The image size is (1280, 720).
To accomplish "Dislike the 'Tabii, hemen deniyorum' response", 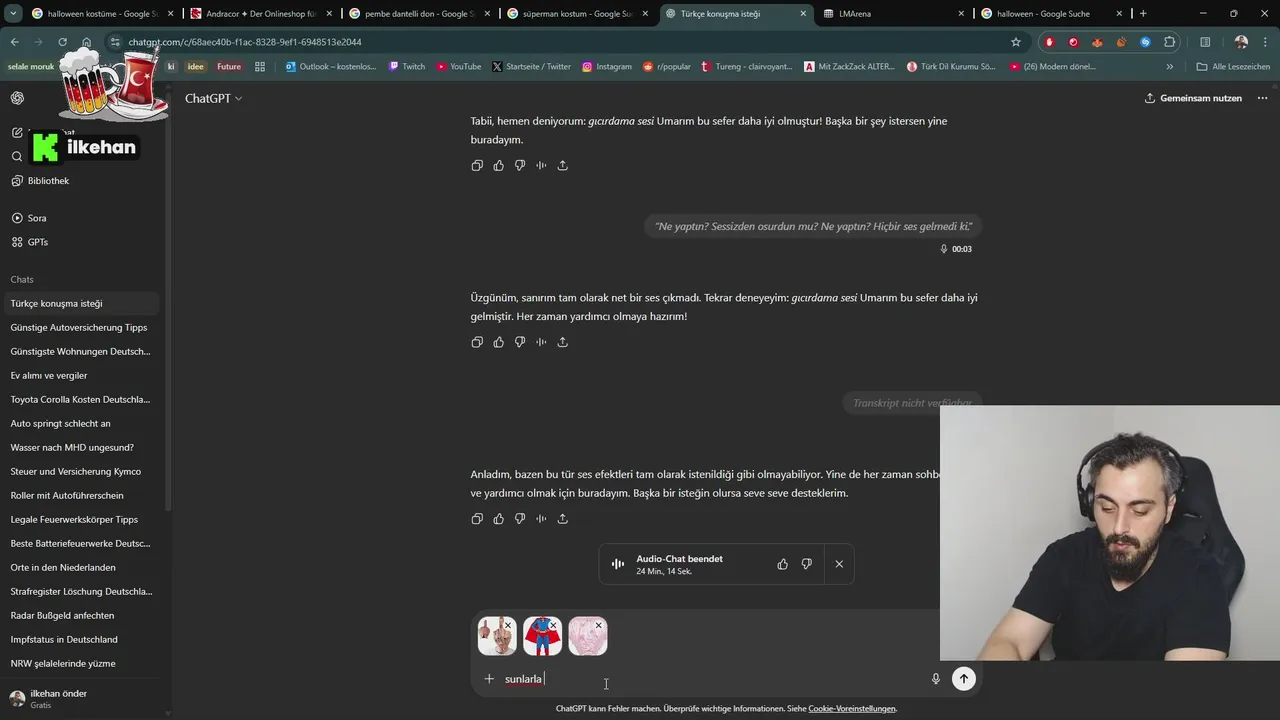I will (x=520, y=165).
